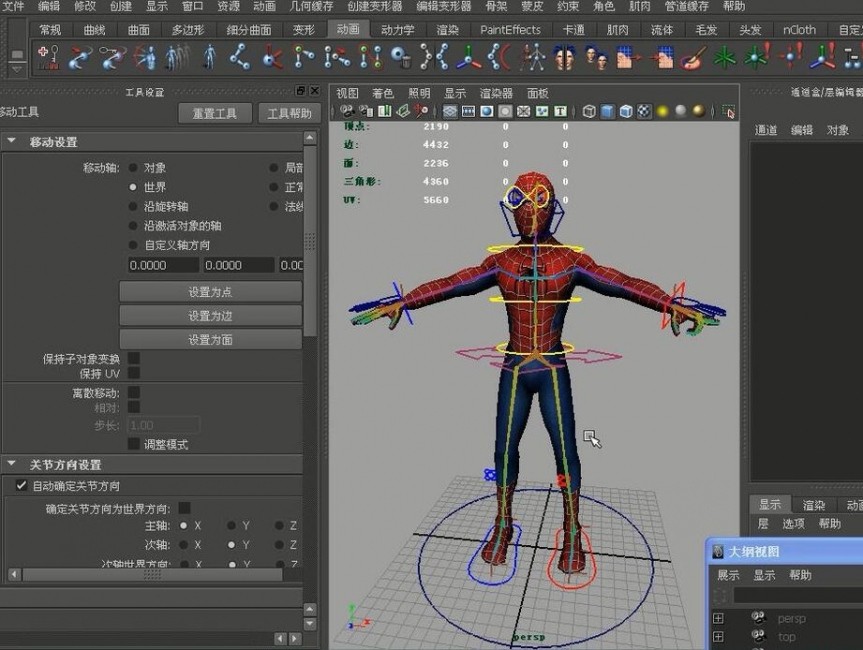Click the Select Camera icon in viewport toolbar
Screen dimensions: 863x650
tap(347, 112)
